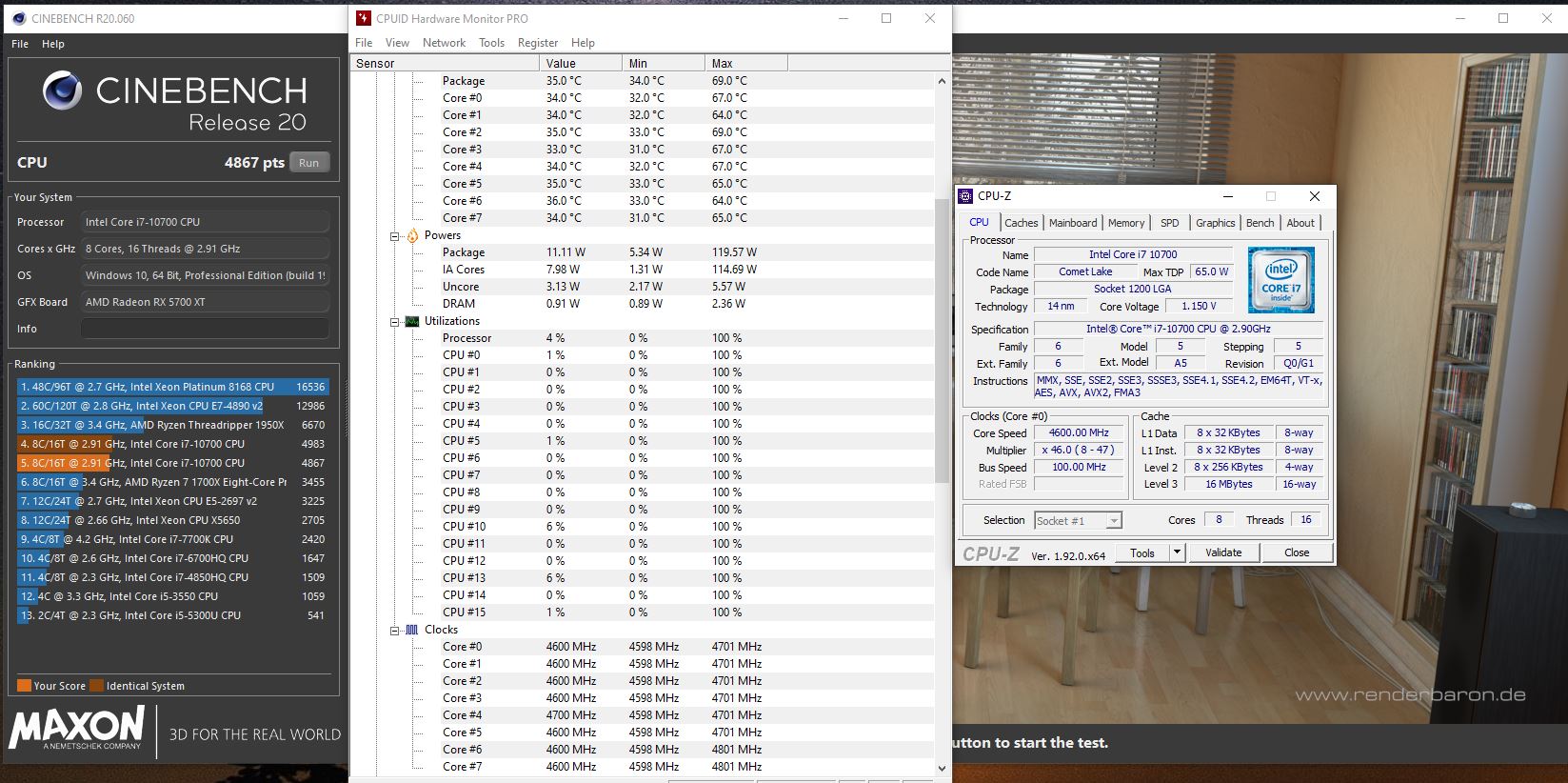
Task: Switch to CPU-Z About tab
Action: point(1300,223)
